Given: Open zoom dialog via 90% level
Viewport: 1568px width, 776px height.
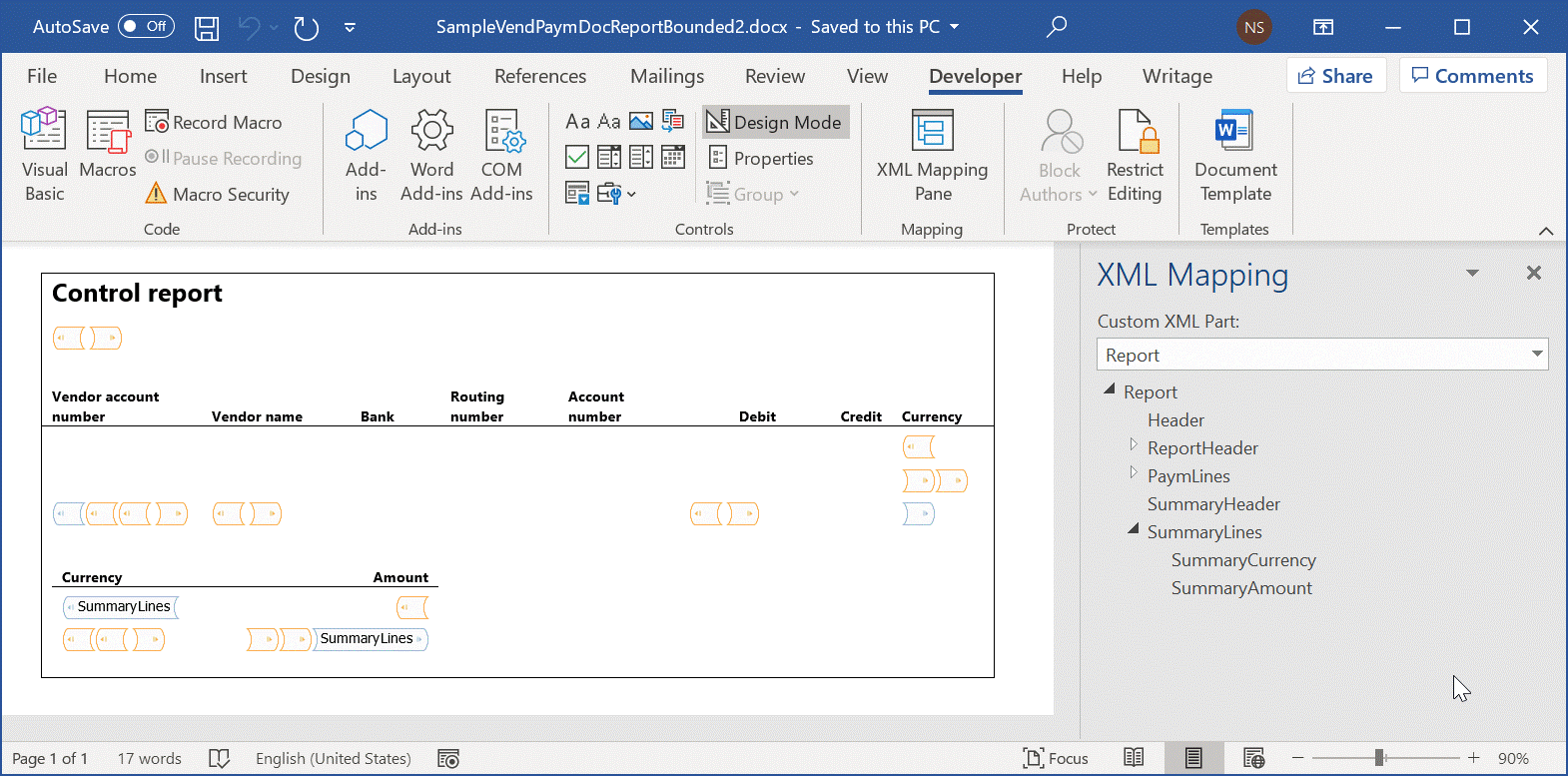Looking at the screenshot, I should [1513, 758].
